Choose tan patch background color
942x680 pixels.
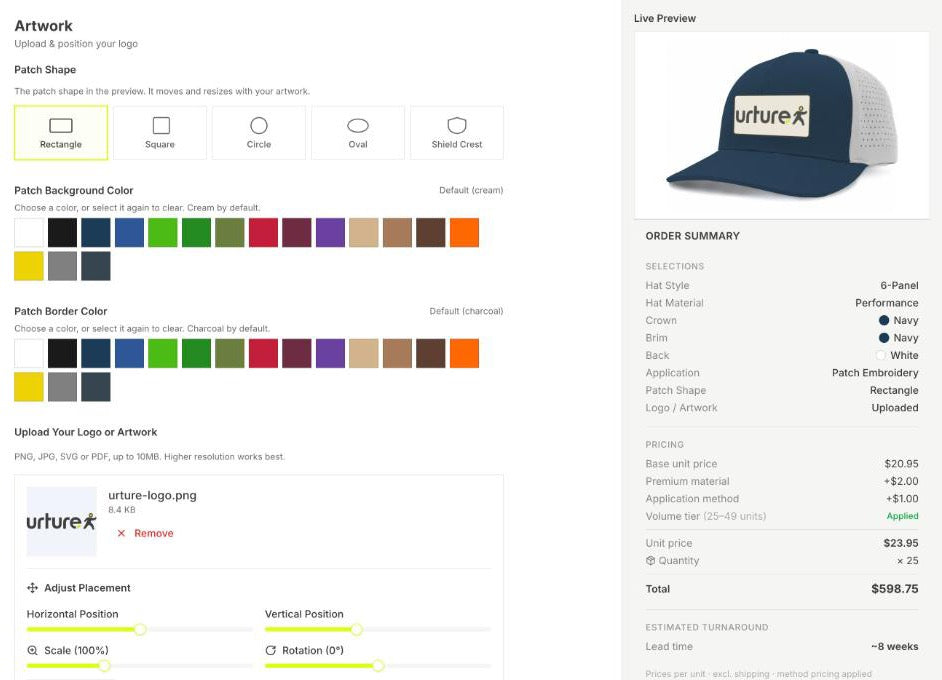point(364,232)
